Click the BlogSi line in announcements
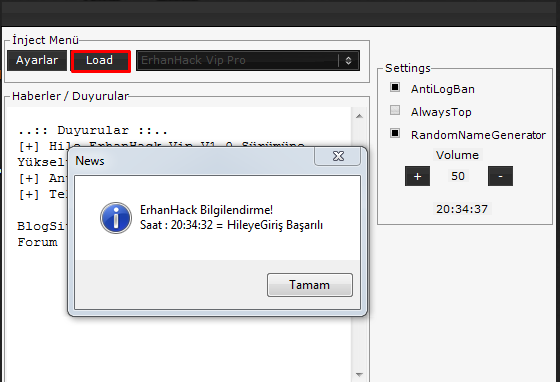 click(42, 226)
